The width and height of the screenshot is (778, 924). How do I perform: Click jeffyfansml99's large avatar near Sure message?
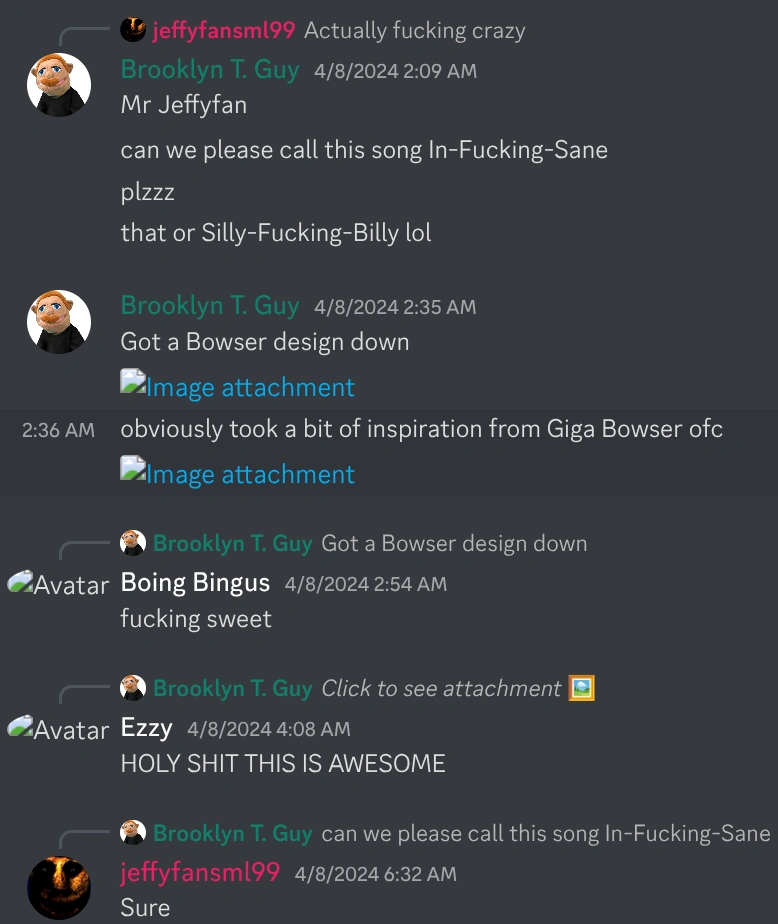coord(59,888)
